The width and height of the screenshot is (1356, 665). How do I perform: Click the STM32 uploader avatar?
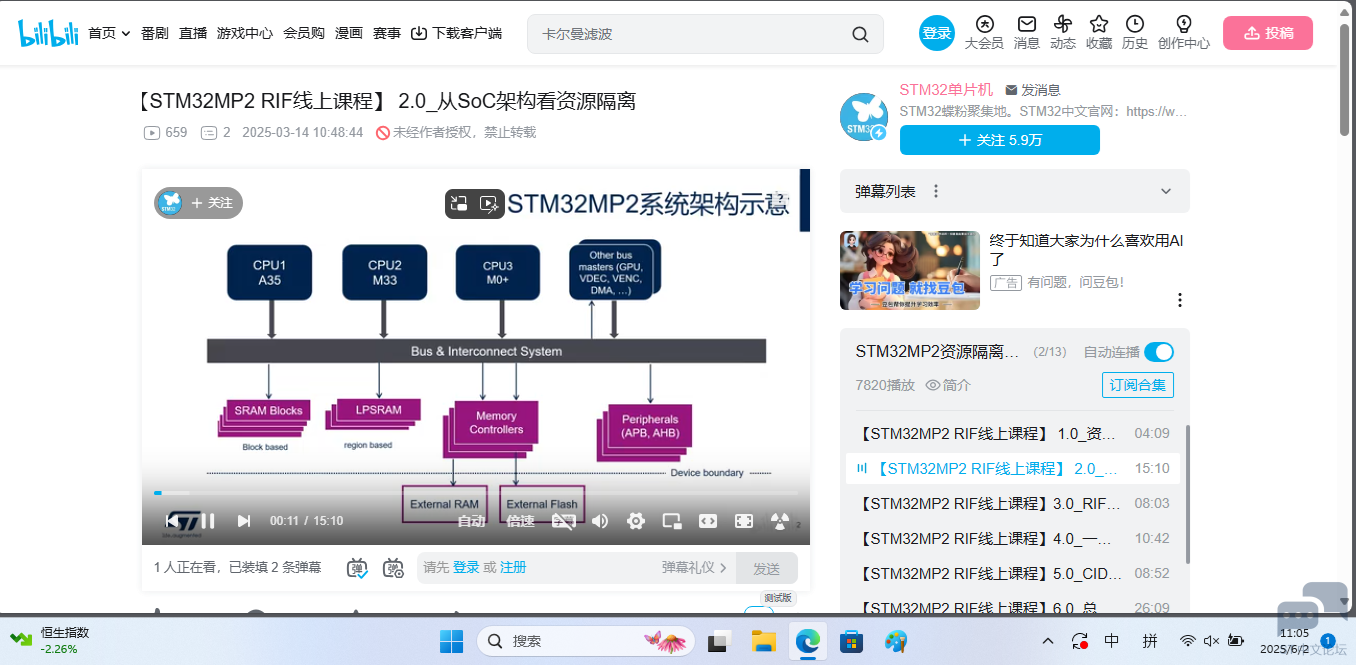point(863,117)
